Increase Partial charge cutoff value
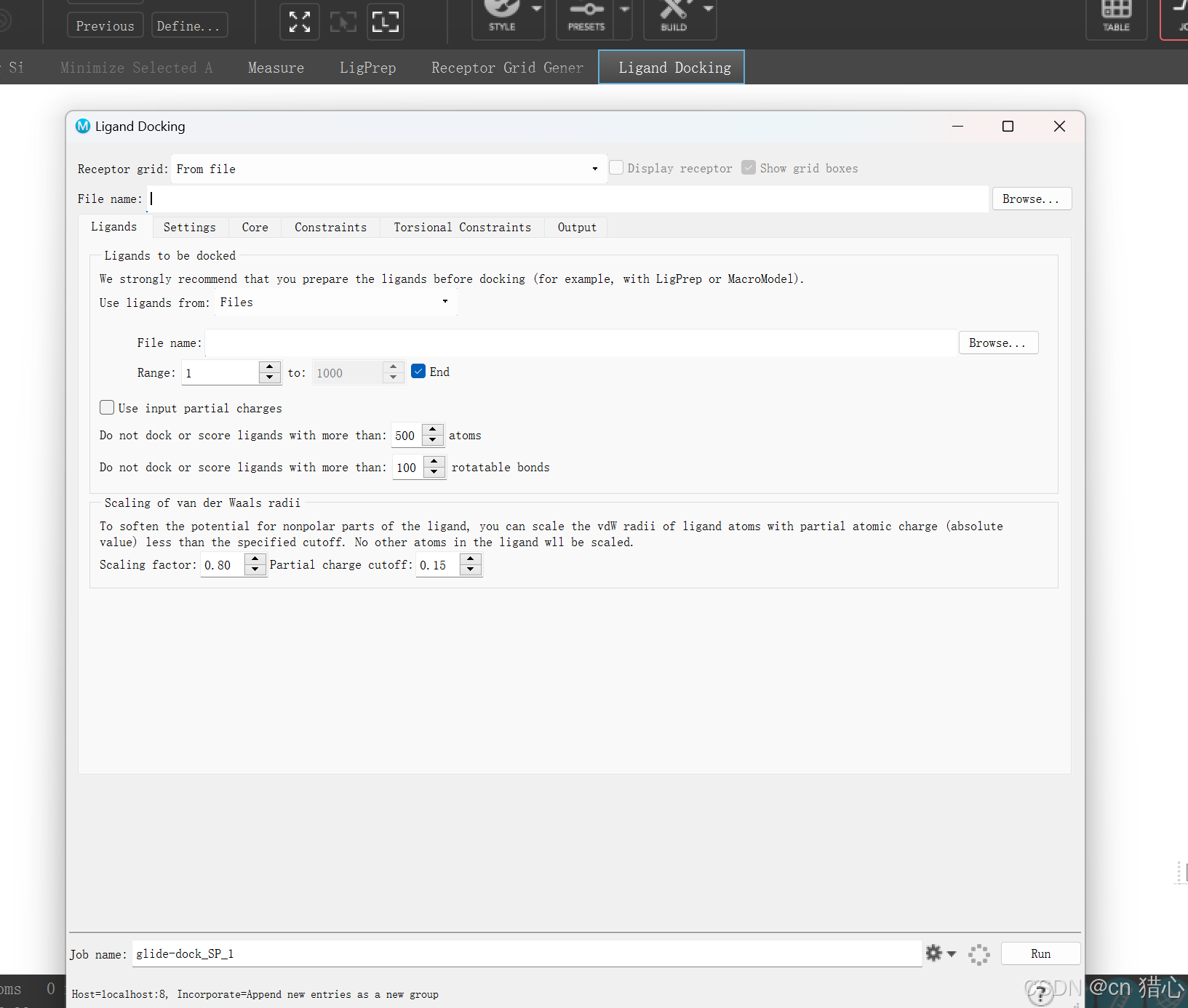This screenshot has width=1188, height=1008. 471,559
